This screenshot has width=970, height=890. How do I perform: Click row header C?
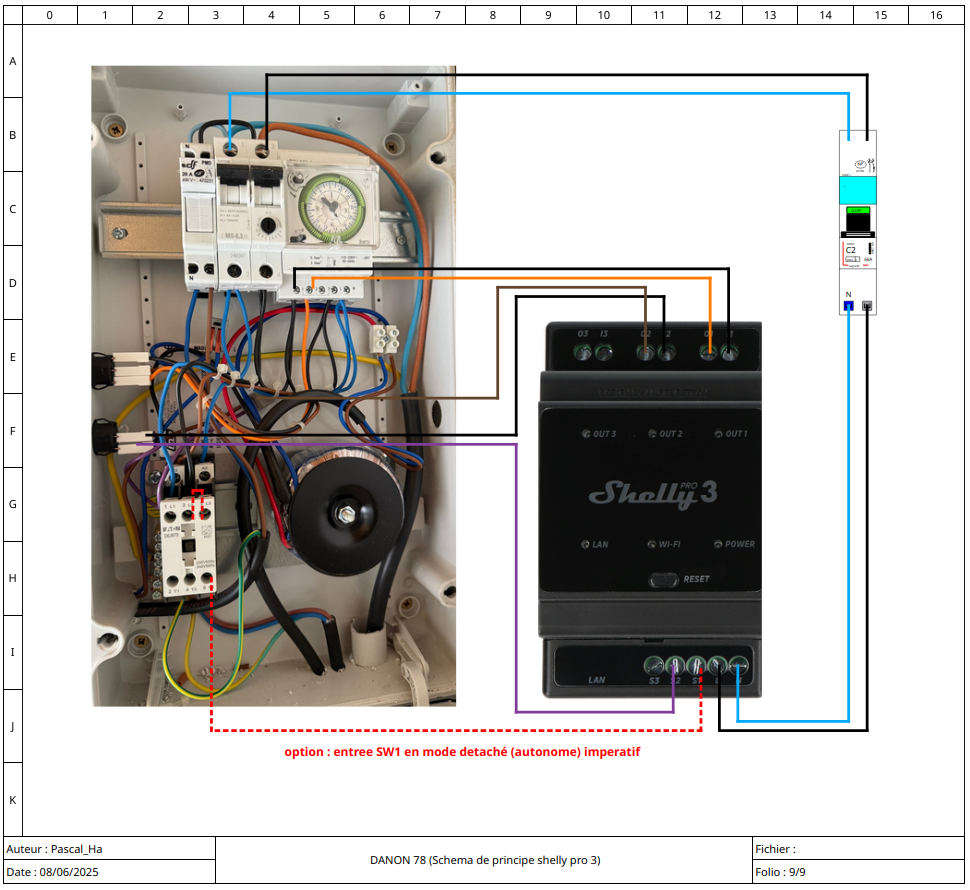[x=13, y=209]
